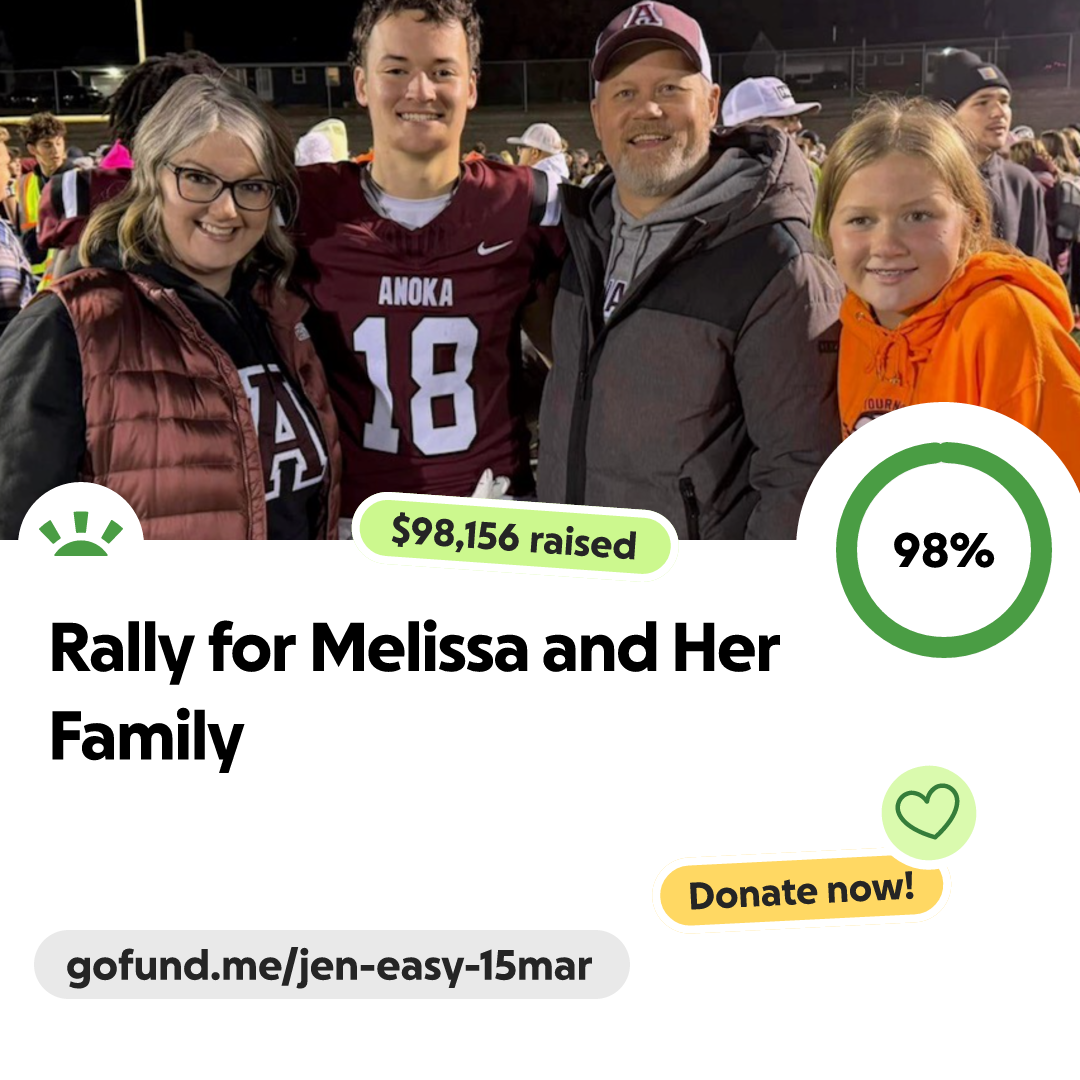Click the ANOKA text on jersey
Viewport: 1080px width, 1080px height.
pyautogui.click(x=415, y=292)
